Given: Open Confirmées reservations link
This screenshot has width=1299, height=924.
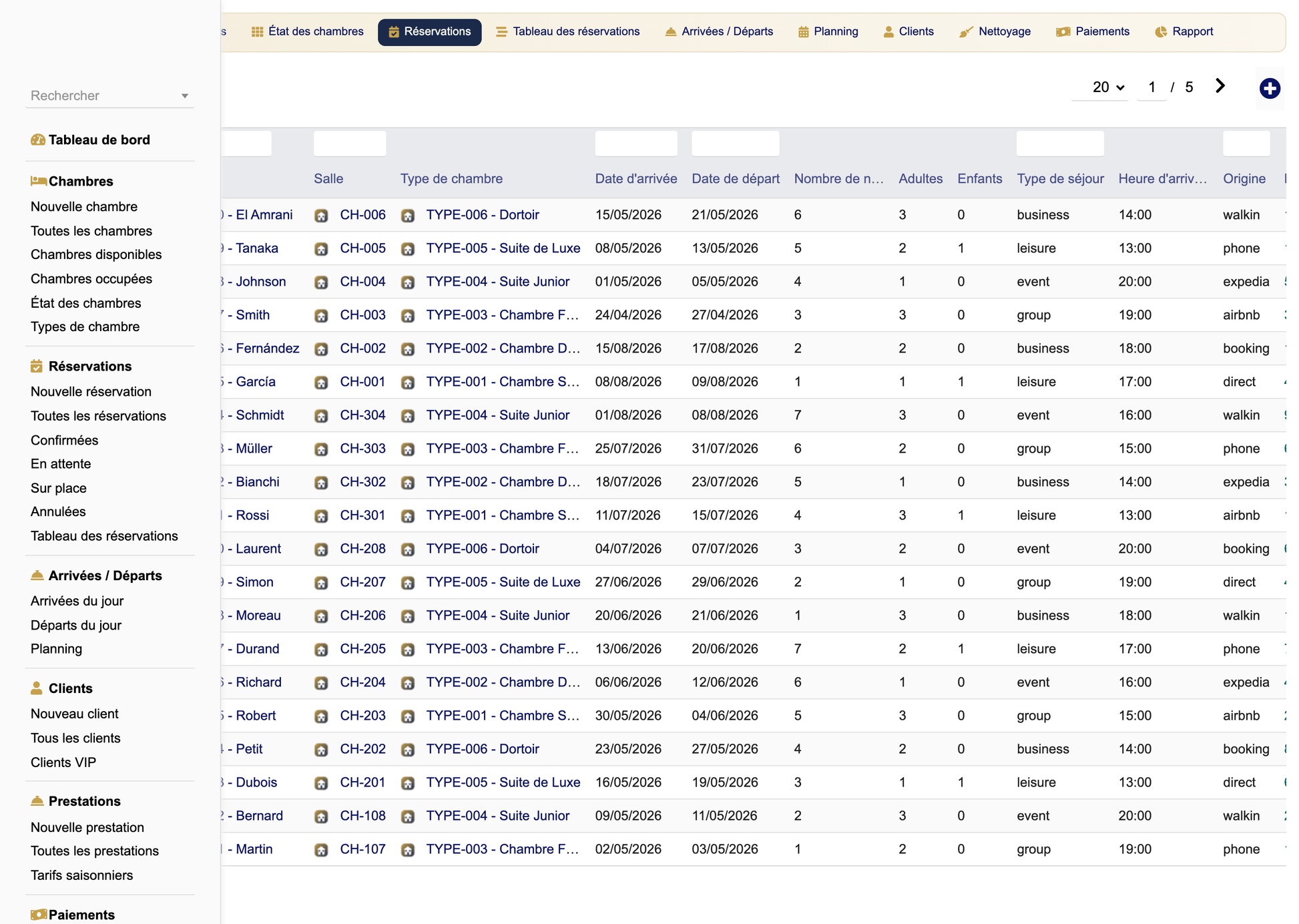Looking at the screenshot, I should click(x=64, y=440).
